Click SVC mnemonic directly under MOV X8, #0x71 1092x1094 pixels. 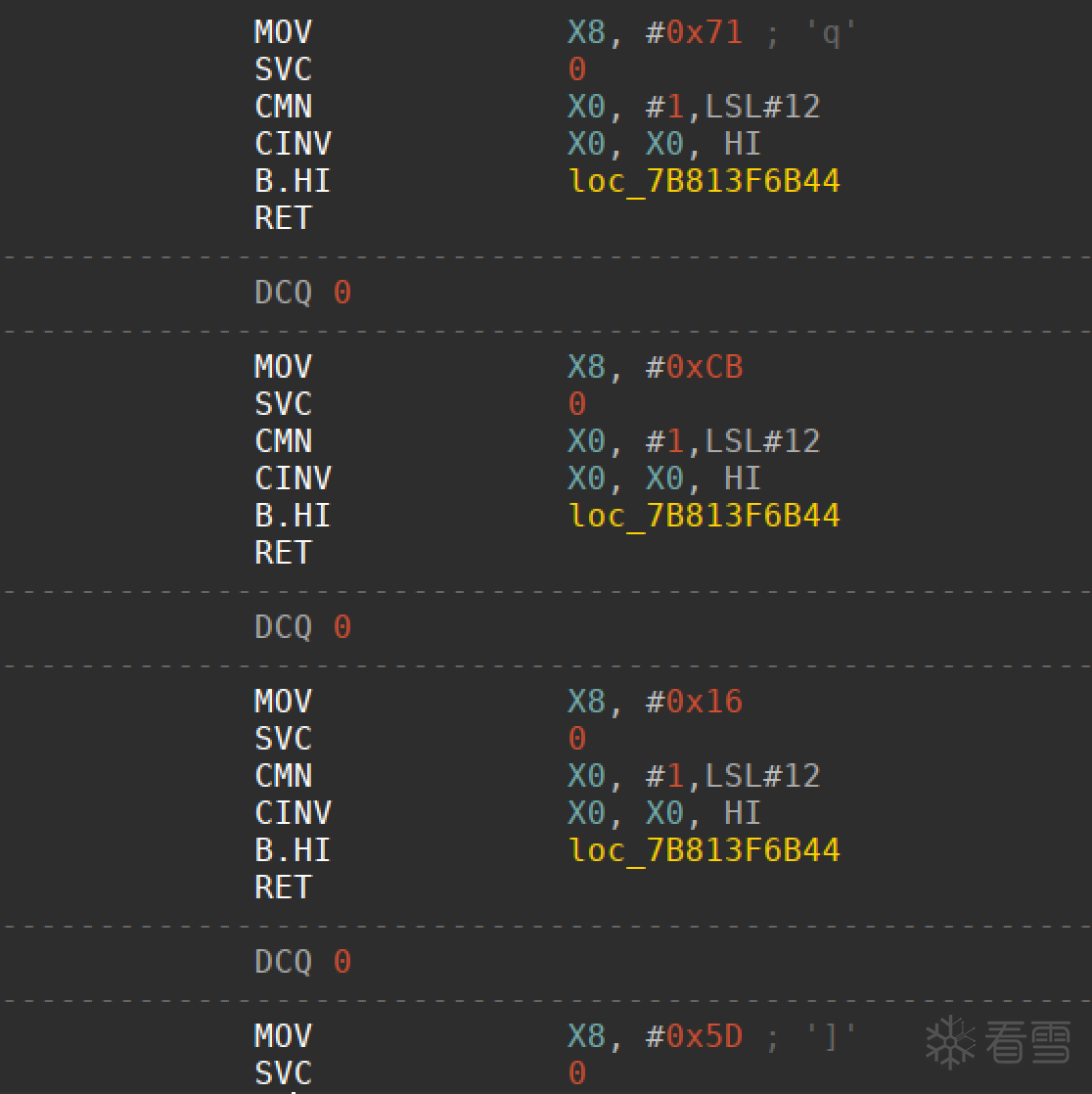[284, 69]
